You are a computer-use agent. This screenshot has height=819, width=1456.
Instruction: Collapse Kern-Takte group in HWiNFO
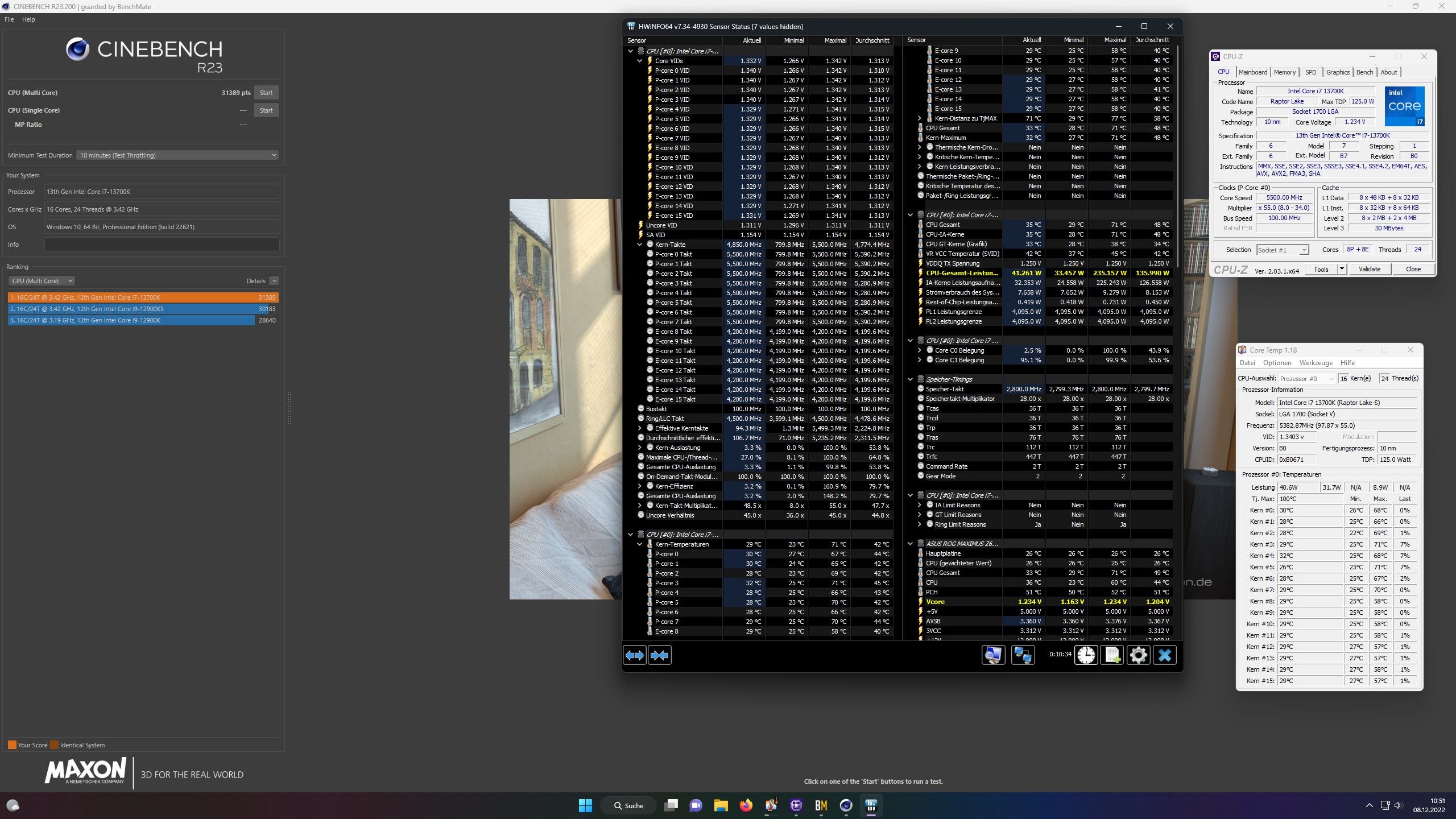pos(639,245)
